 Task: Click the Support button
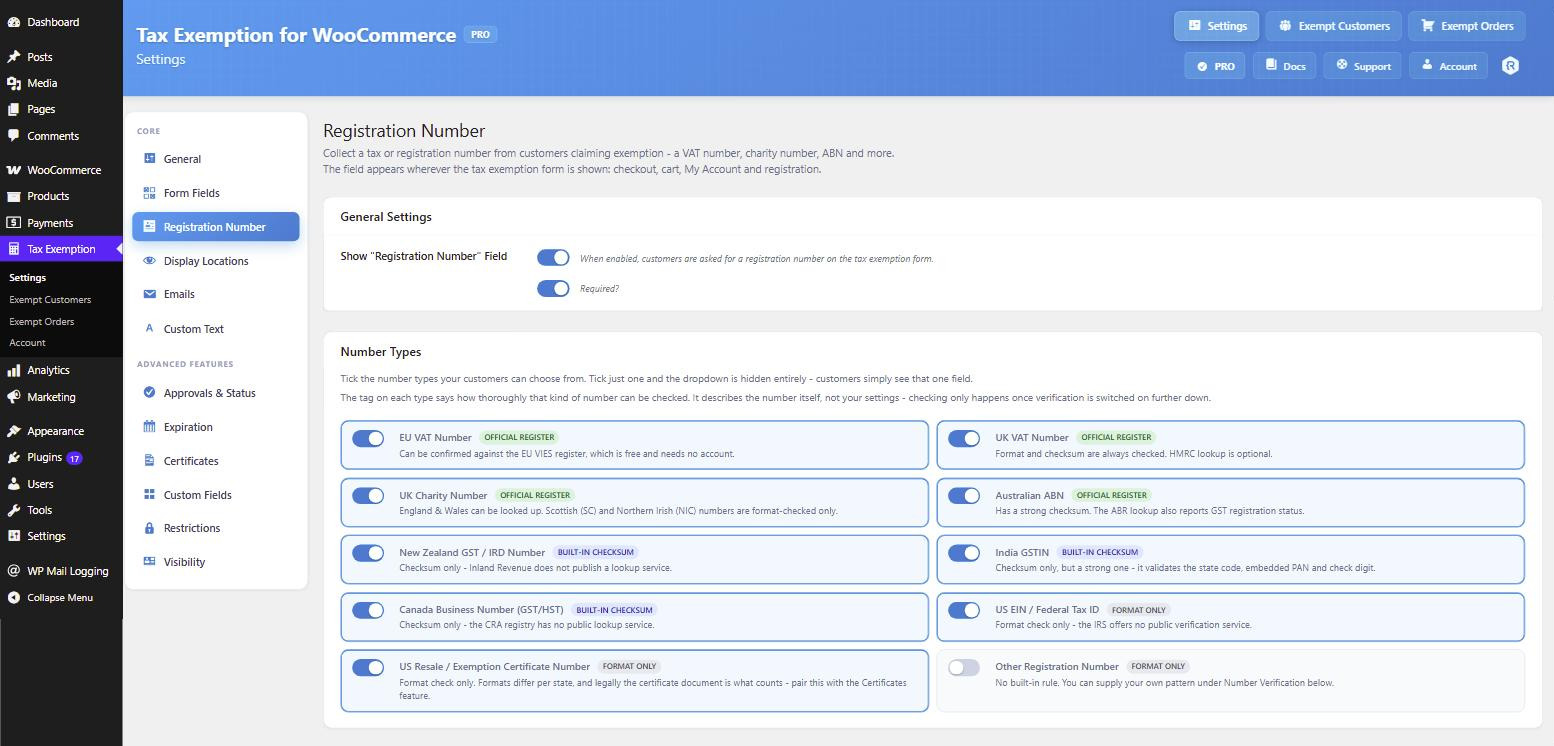click(1362, 66)
